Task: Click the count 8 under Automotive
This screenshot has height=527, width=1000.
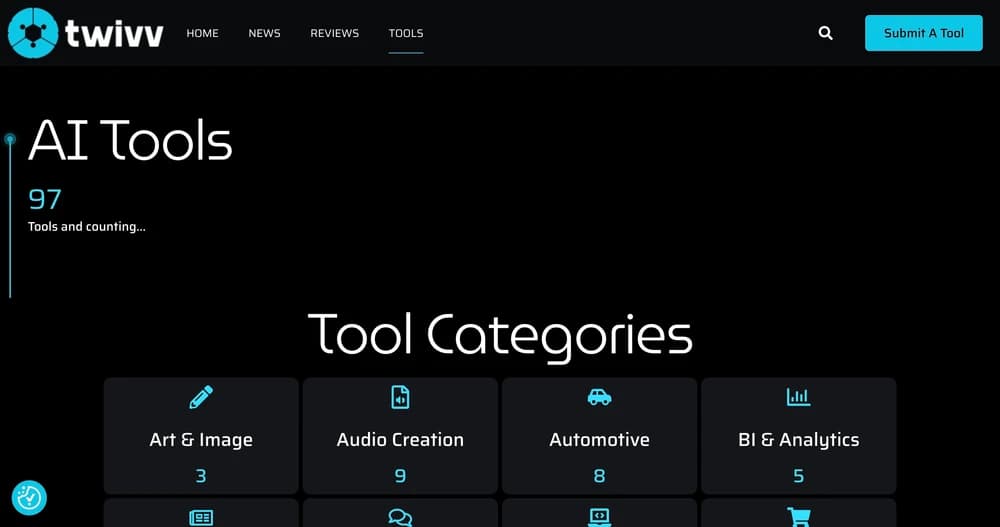Action: (x=599, y=475)
